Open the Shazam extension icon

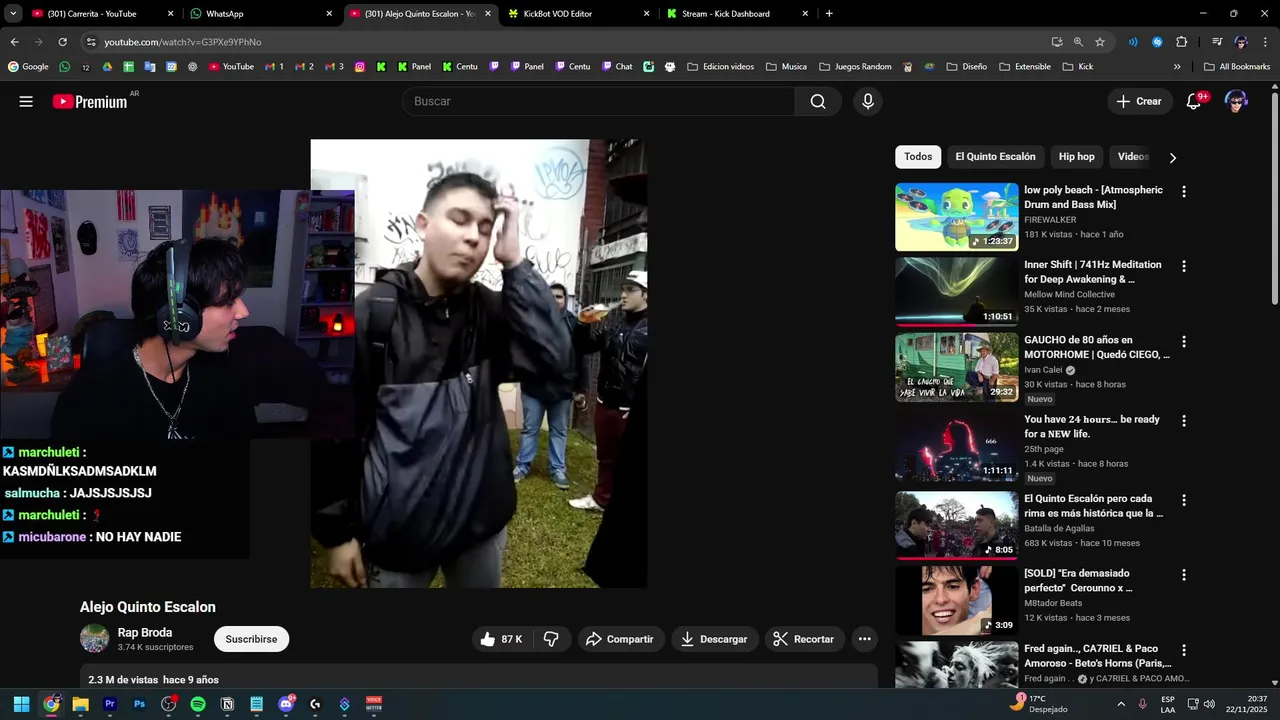tap(1157, 42)
